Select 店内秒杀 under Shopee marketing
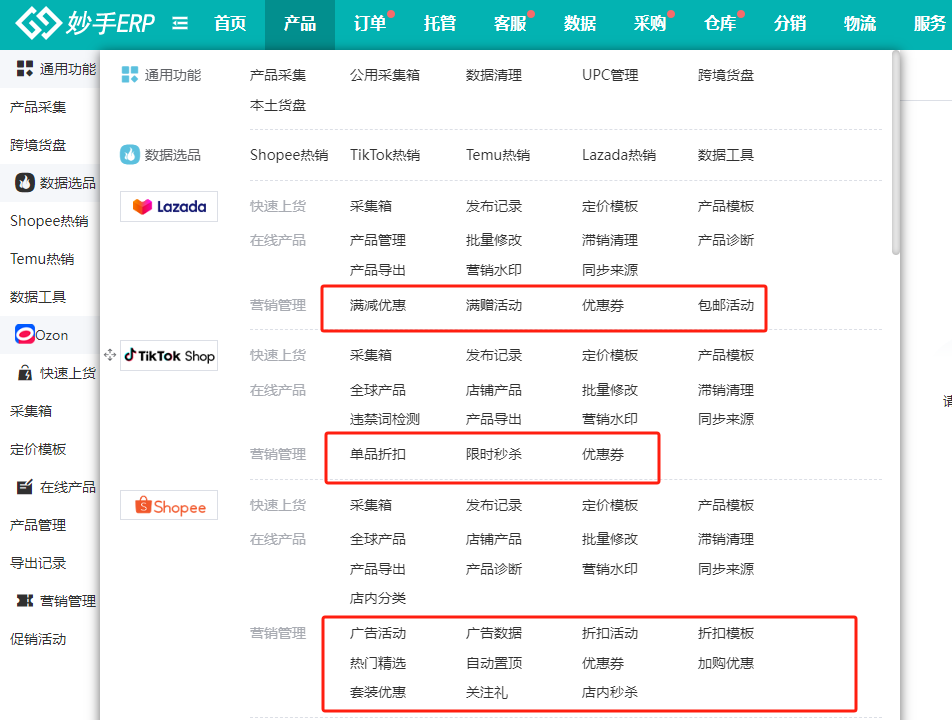The height and width of the screenshot is (720, 952). tap(610, 692)
